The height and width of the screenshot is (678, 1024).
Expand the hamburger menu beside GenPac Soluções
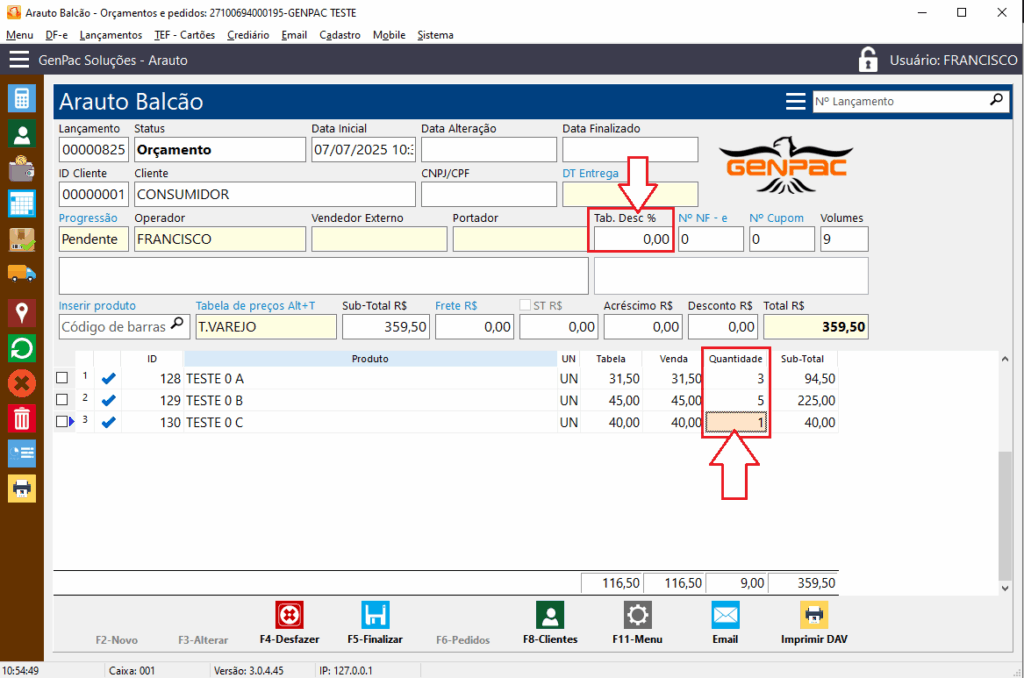19,60
